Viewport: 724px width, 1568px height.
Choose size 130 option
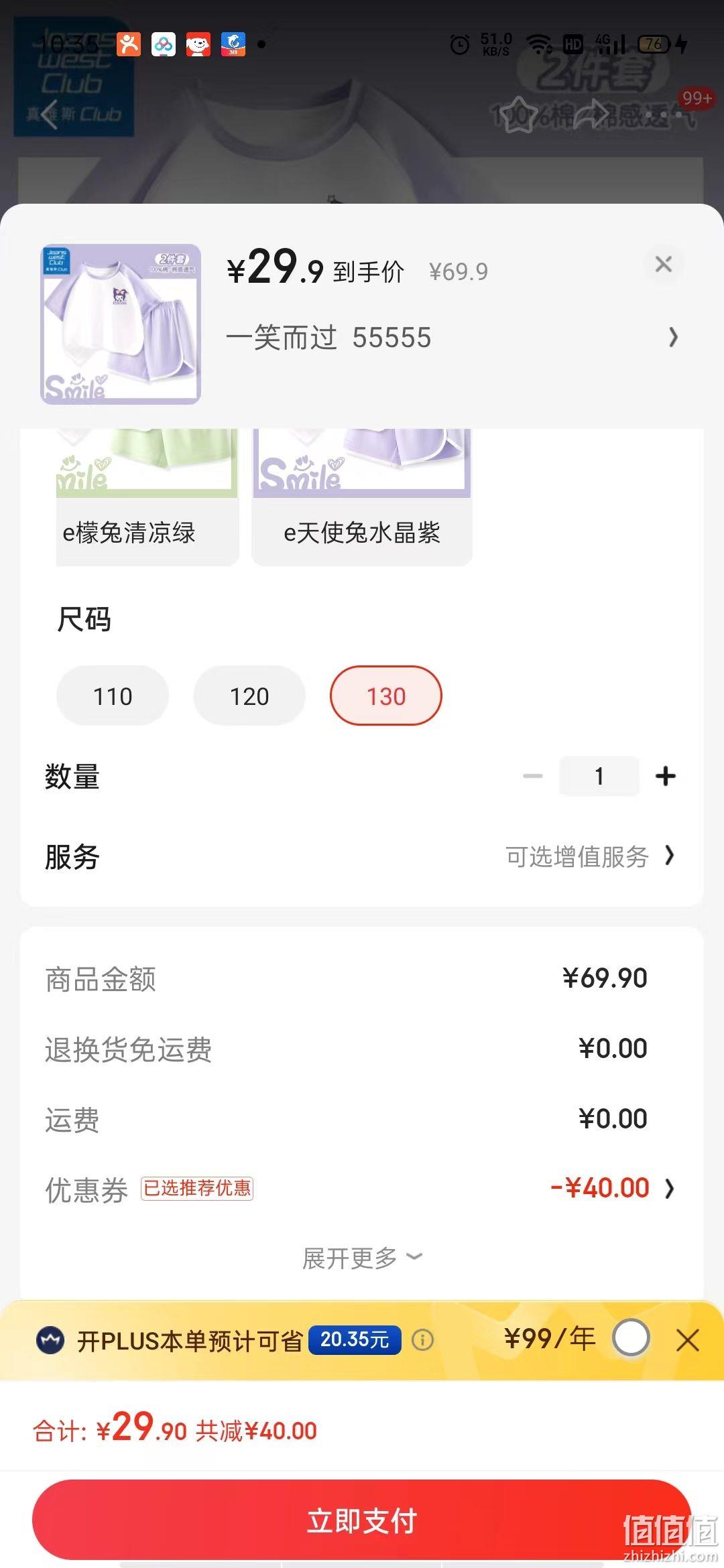click(386, 696)
